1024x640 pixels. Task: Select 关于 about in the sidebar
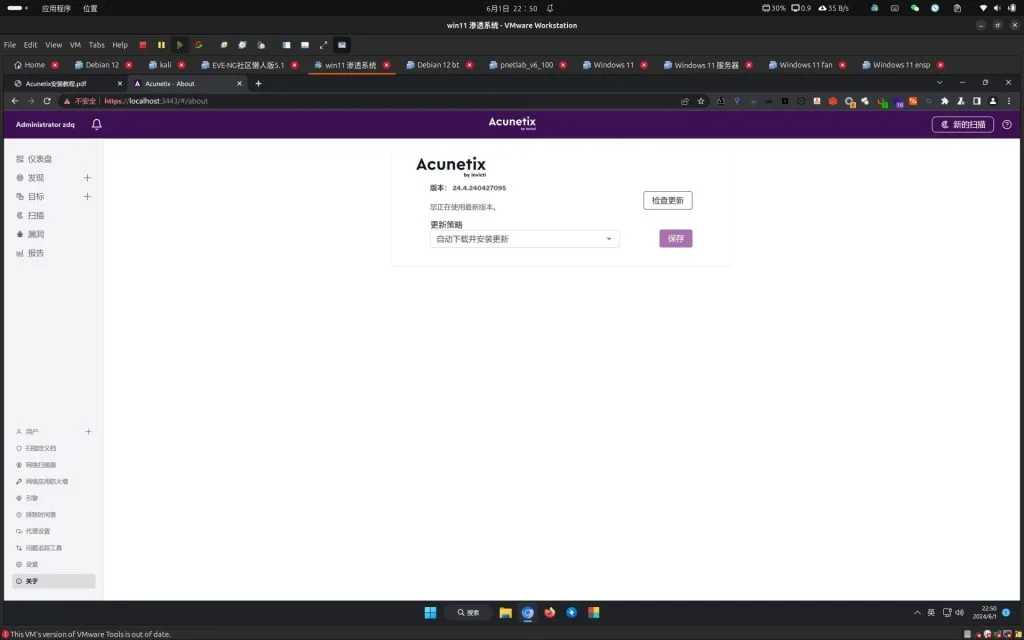(54, 581)
